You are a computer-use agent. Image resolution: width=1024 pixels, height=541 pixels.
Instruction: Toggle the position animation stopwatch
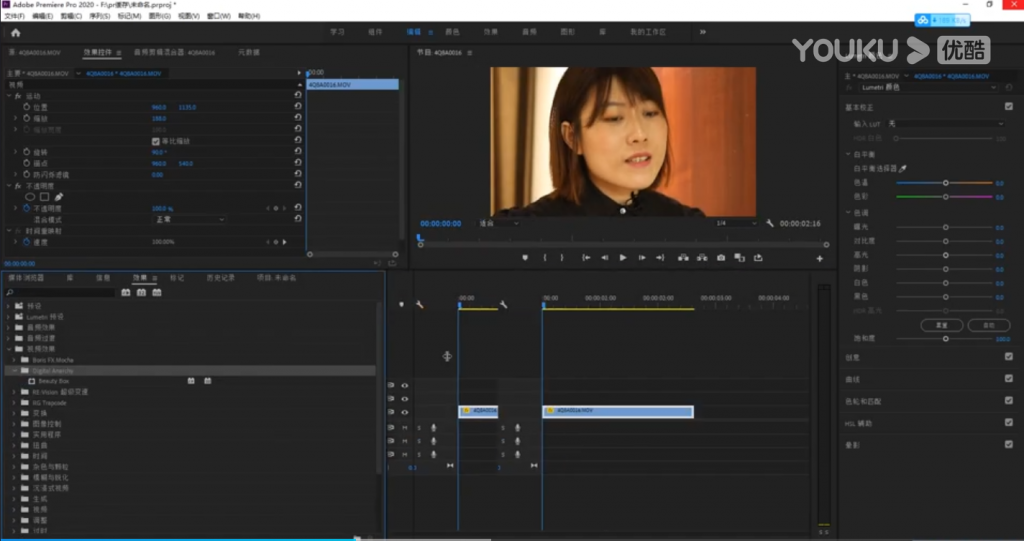click(x=27, y=107)
